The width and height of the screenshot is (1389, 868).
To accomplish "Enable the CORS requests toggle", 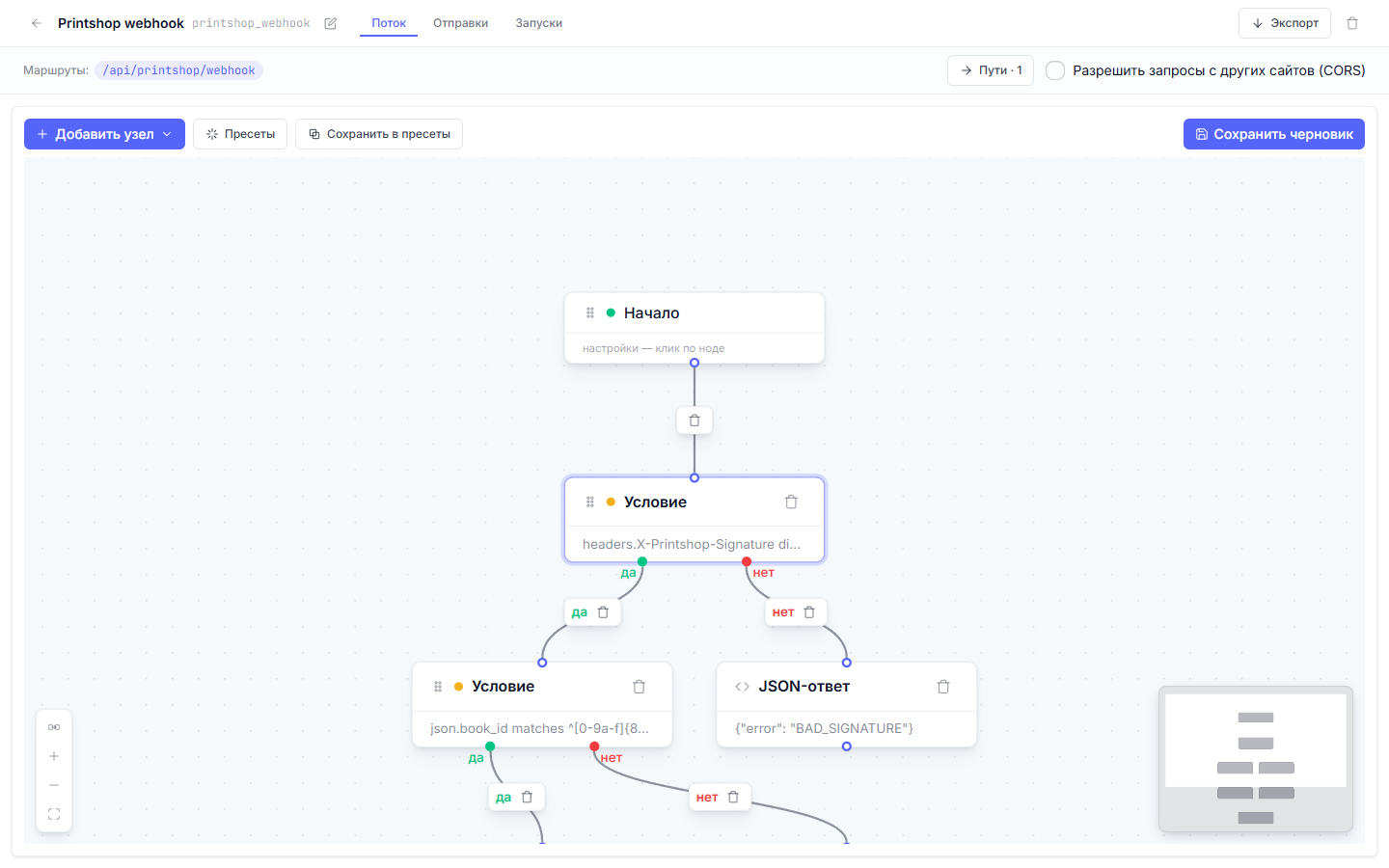I will [1055, 70].
